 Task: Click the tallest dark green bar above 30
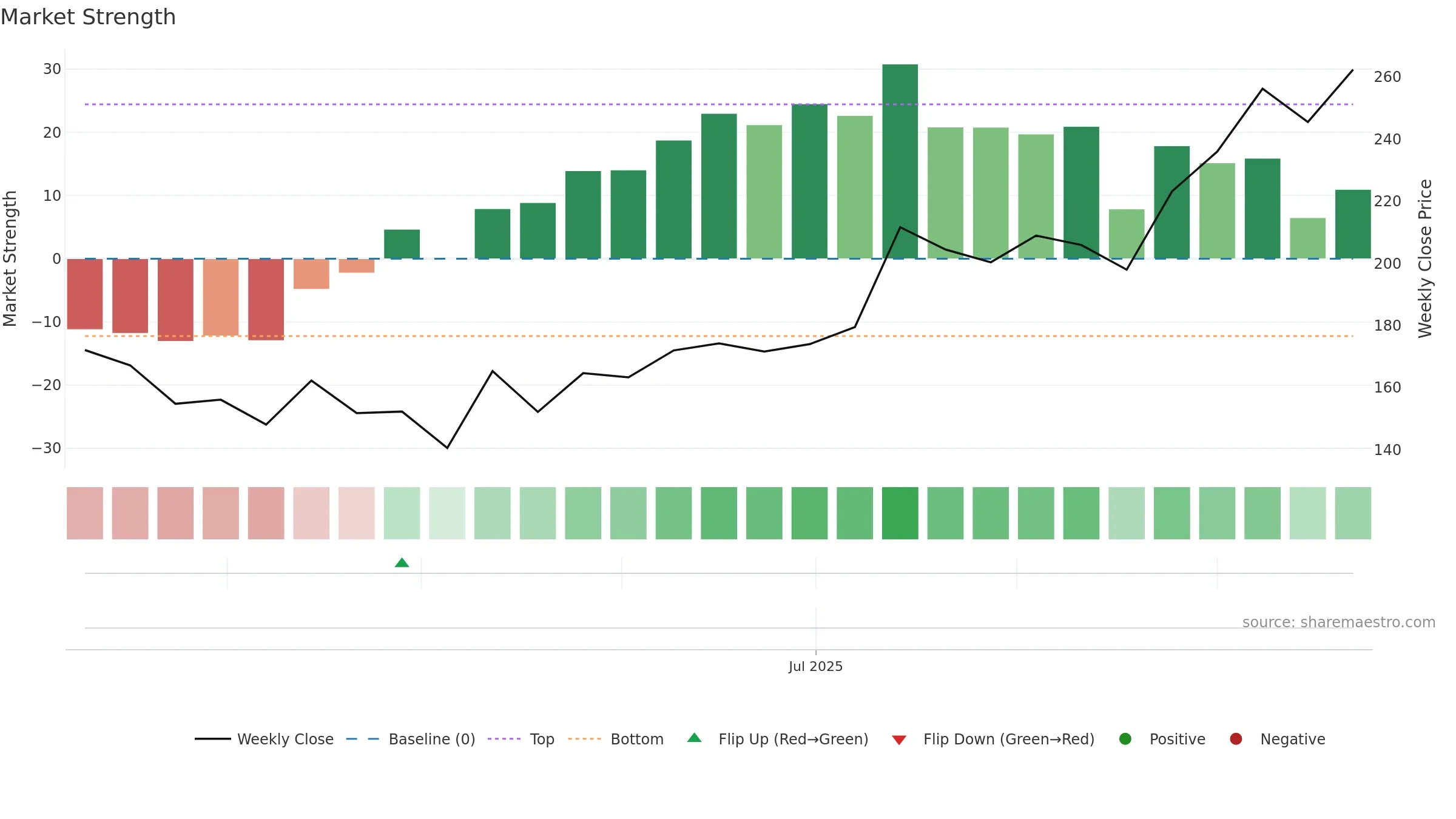pos(900,161)
